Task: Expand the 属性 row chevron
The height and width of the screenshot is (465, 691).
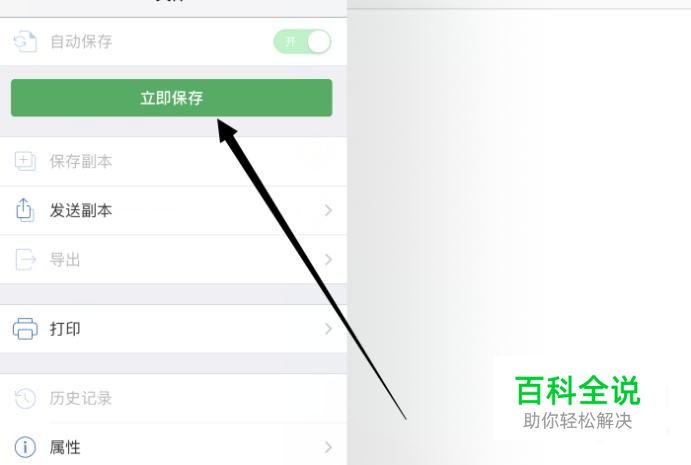Action: click(328, 447)
